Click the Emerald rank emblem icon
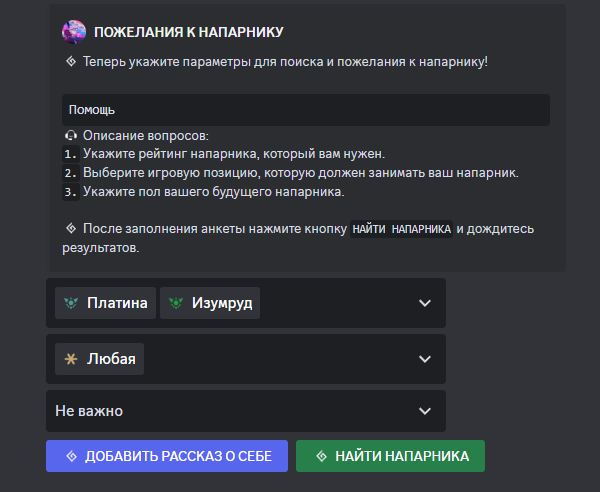 pos(176,303)
